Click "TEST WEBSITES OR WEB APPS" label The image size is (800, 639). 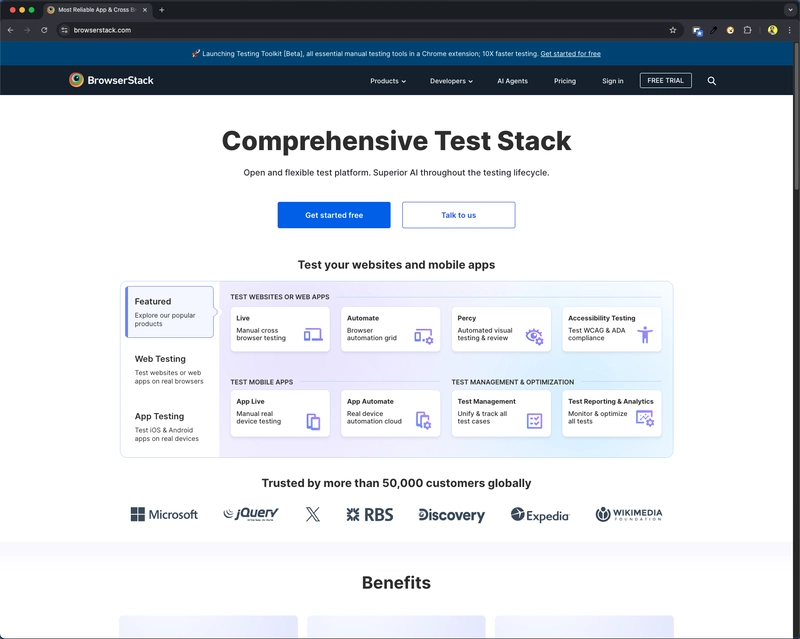point(280,297)
